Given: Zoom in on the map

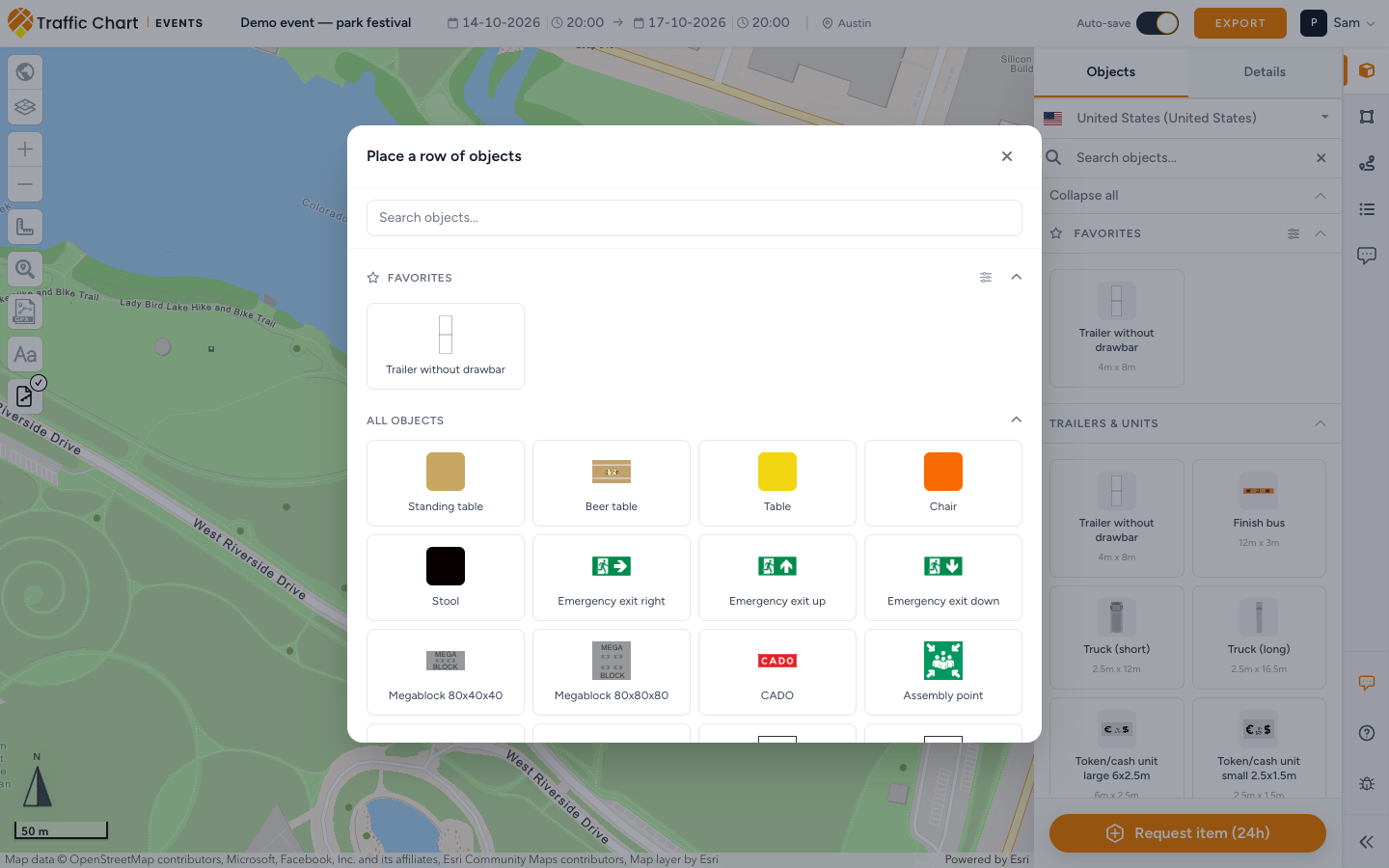Looking at the screenshot, I should point(25,149).
